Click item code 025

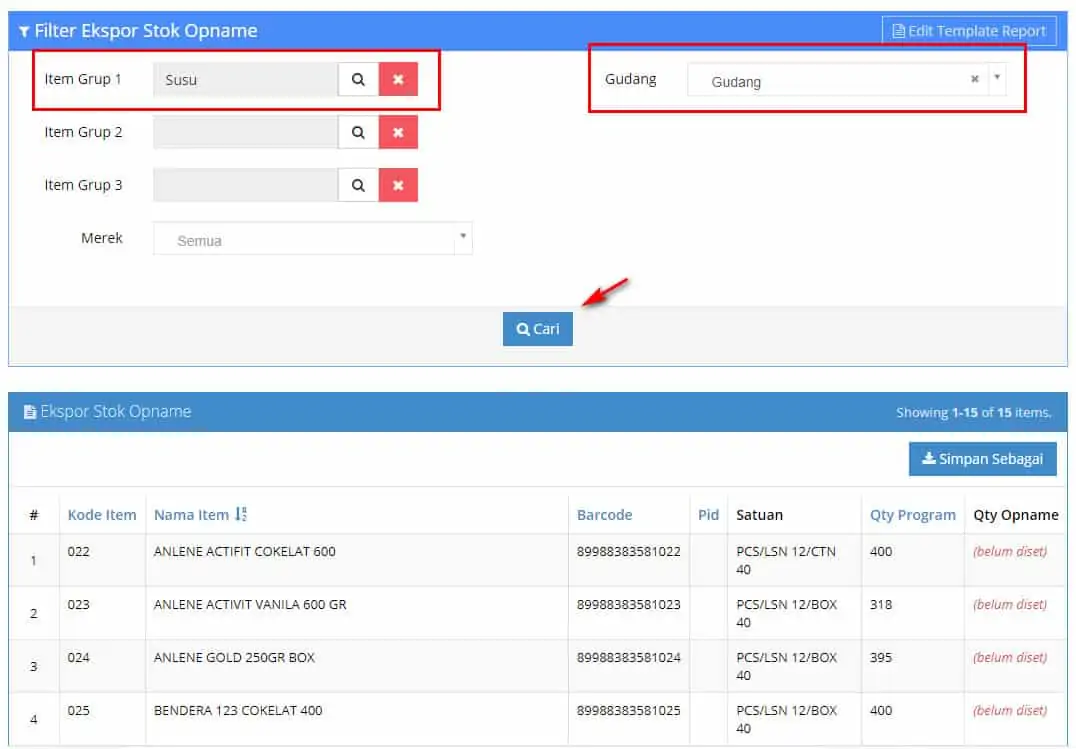pos(78,710)
